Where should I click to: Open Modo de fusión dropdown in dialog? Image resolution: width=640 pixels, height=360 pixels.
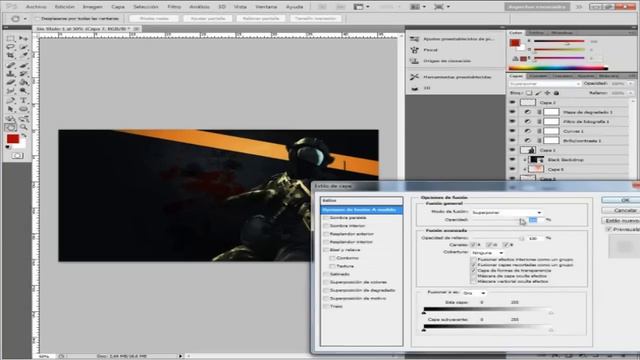pos(506,212)
